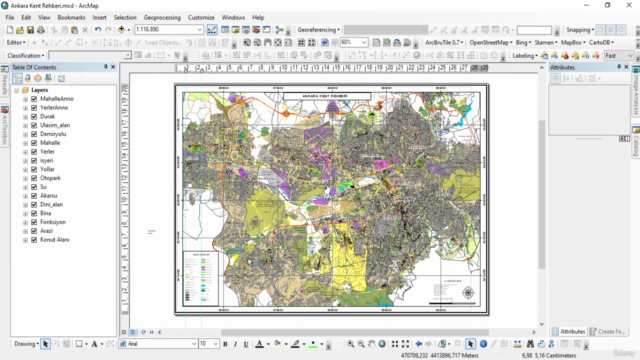
Task: Open the ArcToolbox window icon
Action: tap(256, 30)
